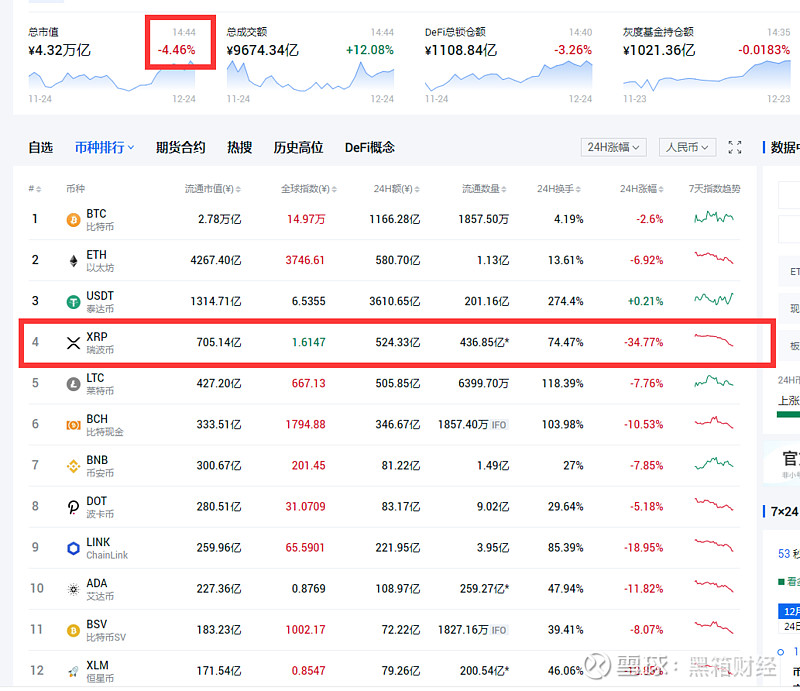800x691 pixels.
Task: Click the IFO tag in BCH row
Action: pyautogui.click(x=499, y=425)
